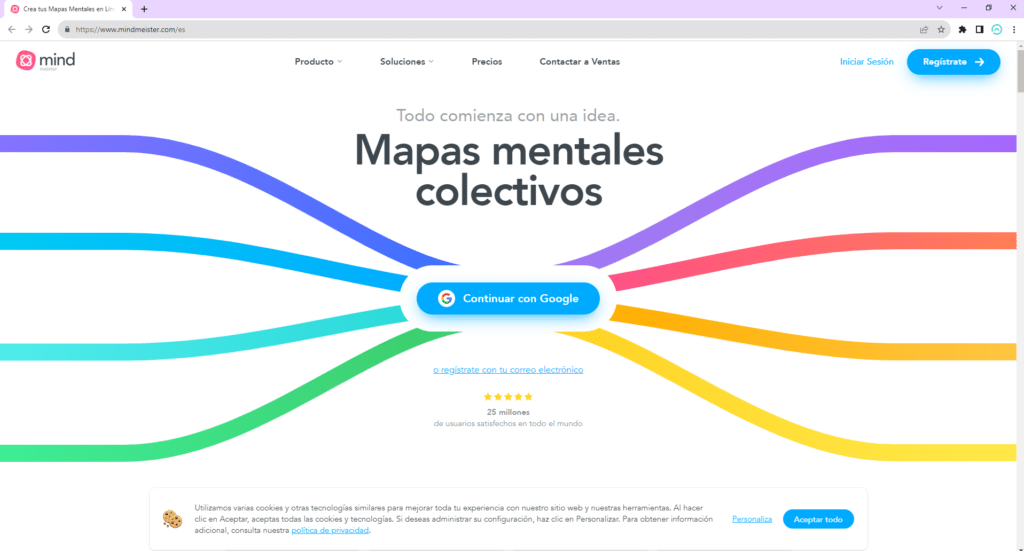The width and height of the screenshot is (1024, 551).
Task: Open the green profile avatar icon
Action: tap(997, 29)
